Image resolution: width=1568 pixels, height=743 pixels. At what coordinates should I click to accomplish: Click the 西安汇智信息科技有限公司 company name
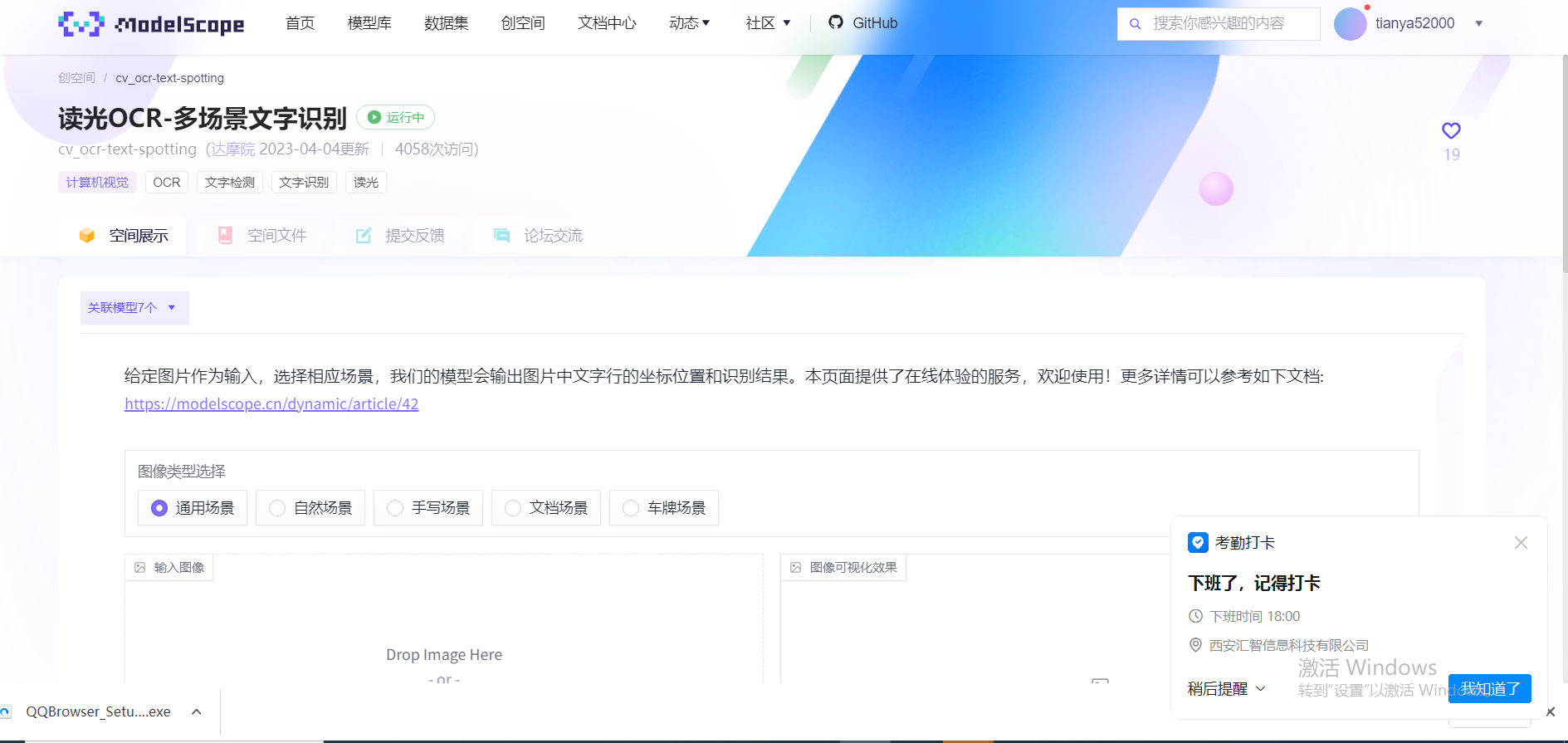coord(1289,645)
